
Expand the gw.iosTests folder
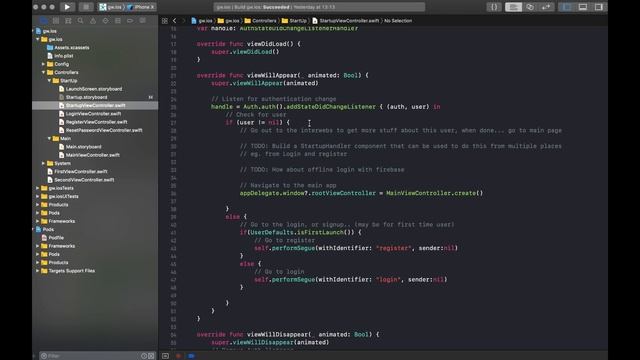38,188
